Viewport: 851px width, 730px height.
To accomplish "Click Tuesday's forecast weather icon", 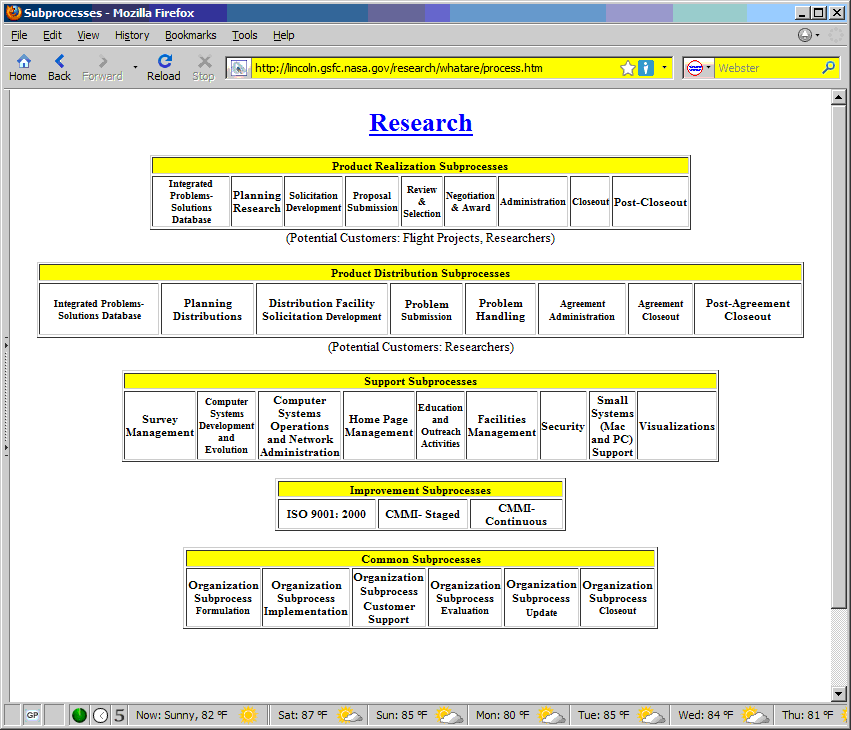I will 652,715.
